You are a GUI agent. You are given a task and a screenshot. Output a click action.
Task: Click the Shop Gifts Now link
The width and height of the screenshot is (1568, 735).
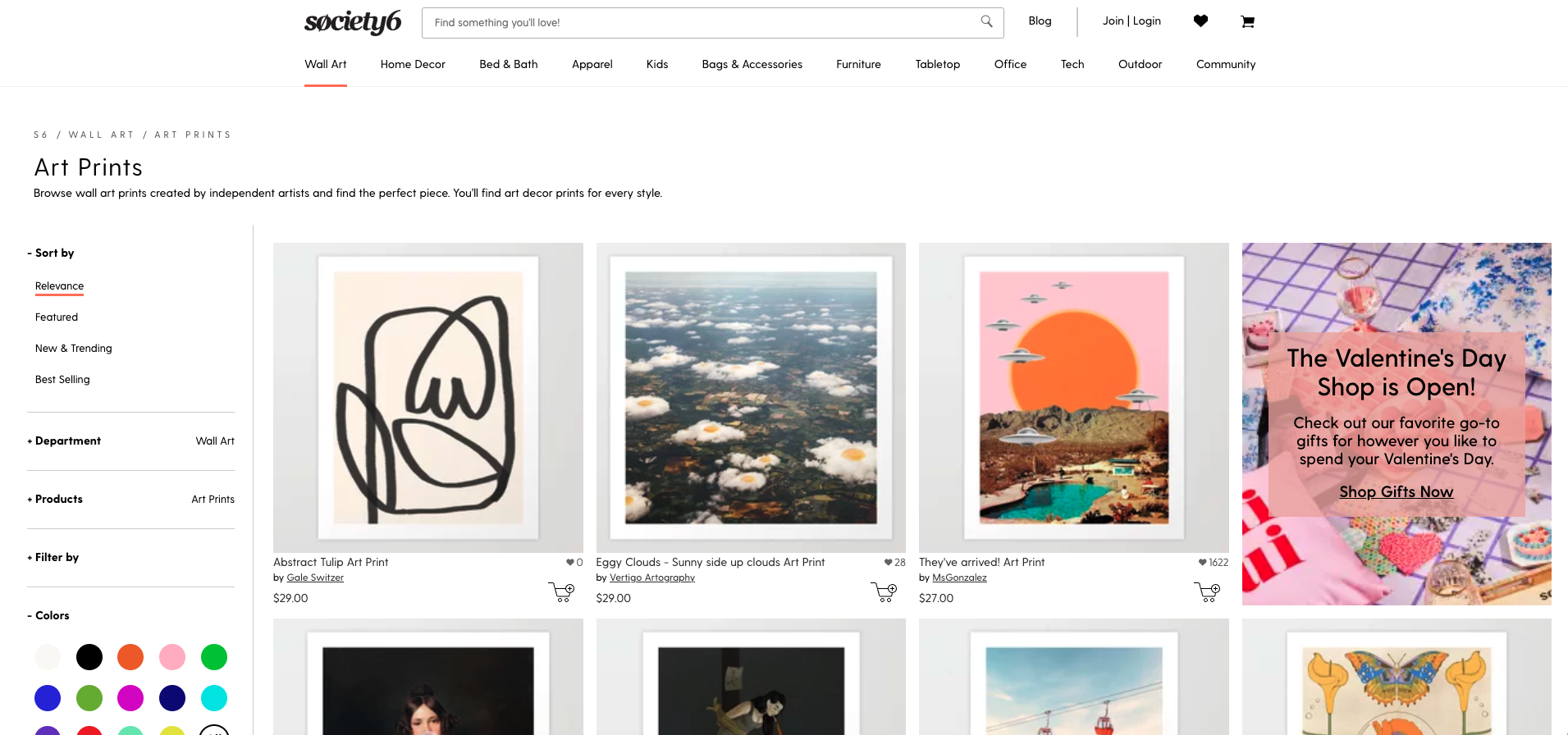(x=1397, y=492)
